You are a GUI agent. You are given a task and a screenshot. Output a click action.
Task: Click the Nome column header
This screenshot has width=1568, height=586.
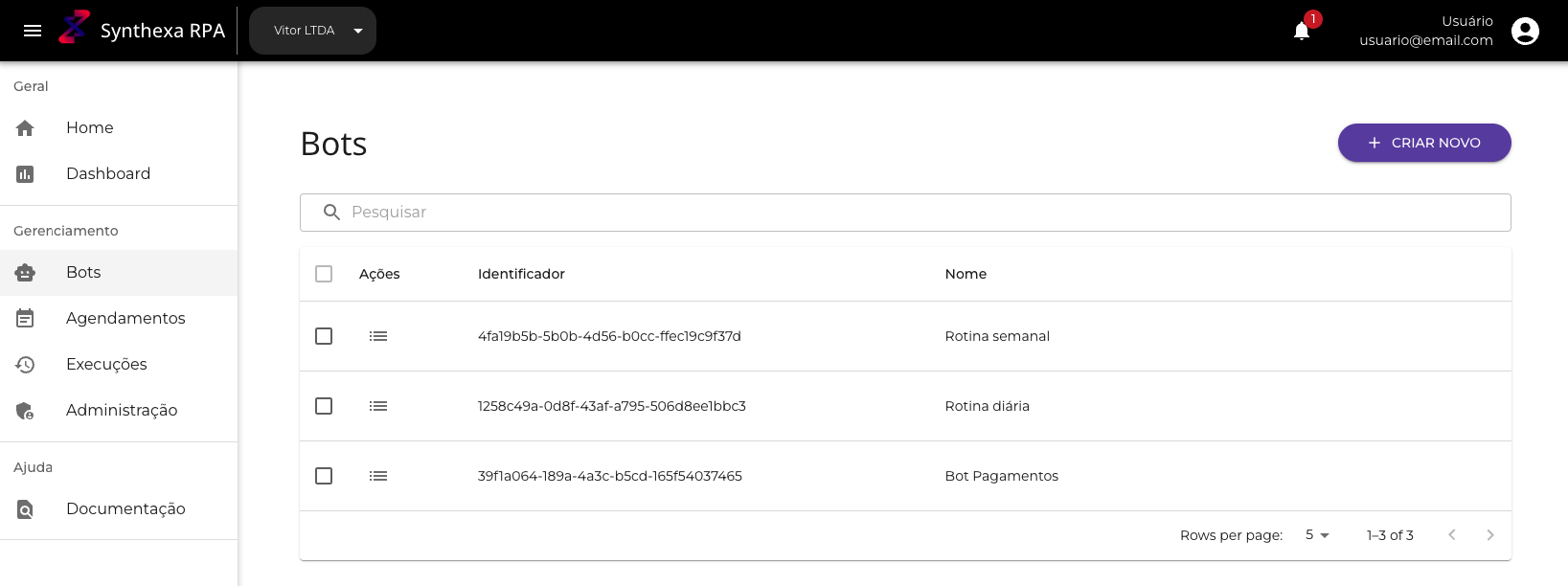(x=966, y=274)
